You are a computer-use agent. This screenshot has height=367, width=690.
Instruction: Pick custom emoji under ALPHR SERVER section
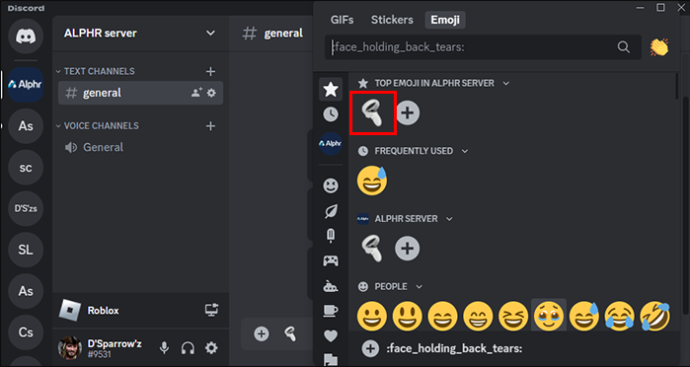coord(372,249)
